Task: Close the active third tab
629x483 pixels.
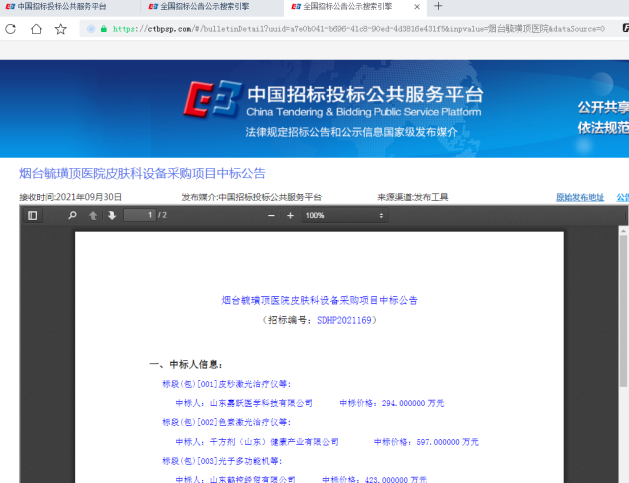Action: (417, 6)
